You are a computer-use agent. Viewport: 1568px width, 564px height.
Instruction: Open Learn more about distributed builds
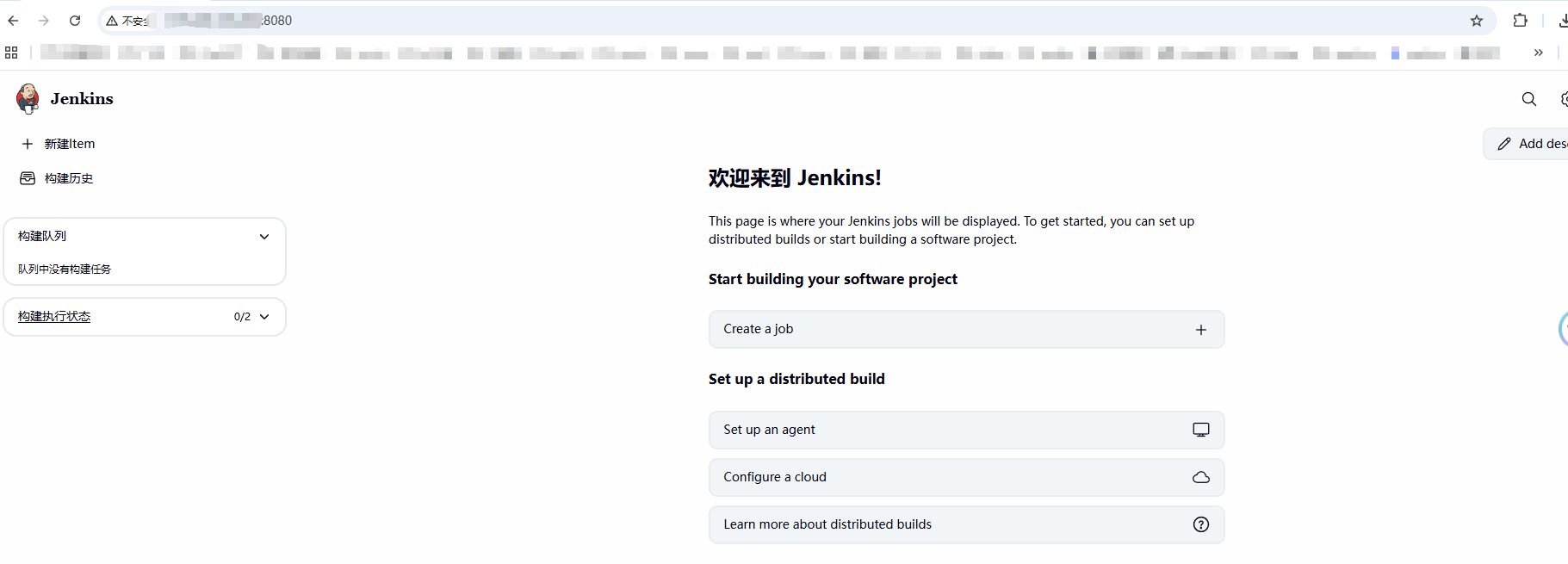click(x=966, y=524)
